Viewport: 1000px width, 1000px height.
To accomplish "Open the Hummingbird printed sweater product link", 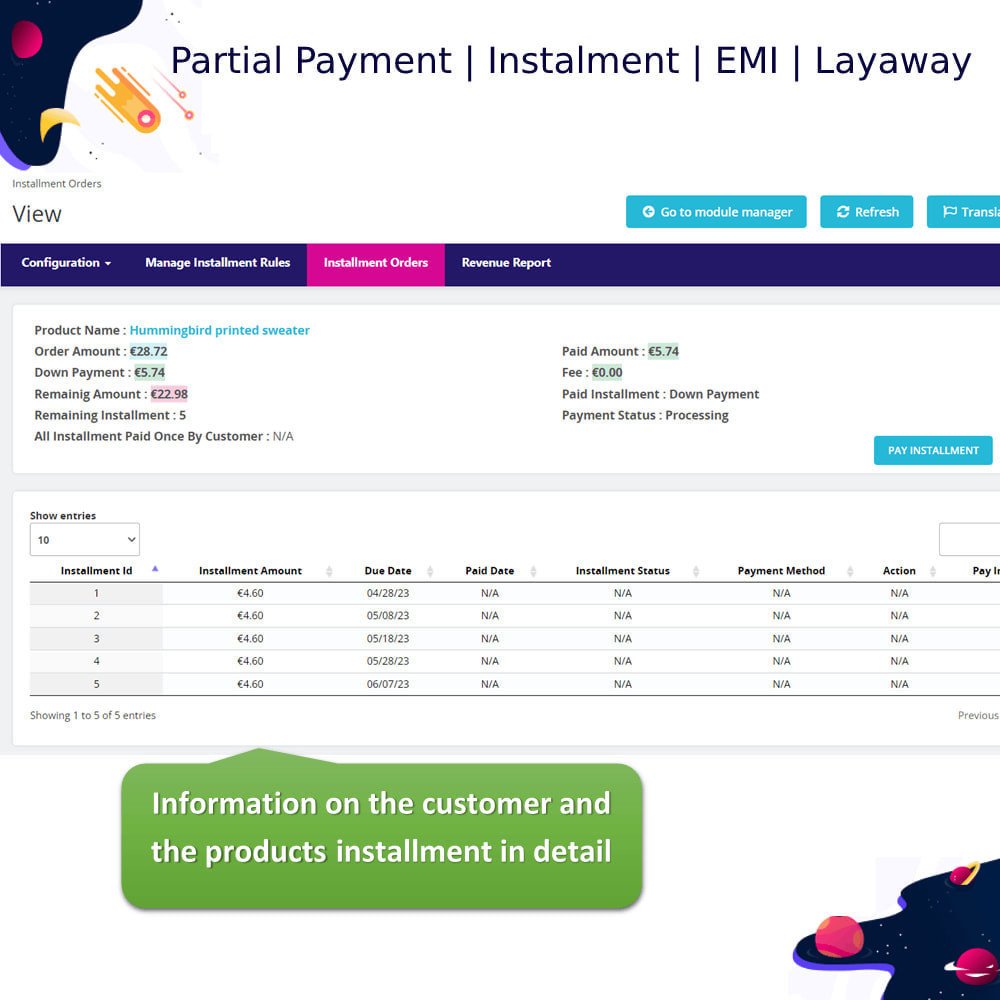I will click(219, 330).
